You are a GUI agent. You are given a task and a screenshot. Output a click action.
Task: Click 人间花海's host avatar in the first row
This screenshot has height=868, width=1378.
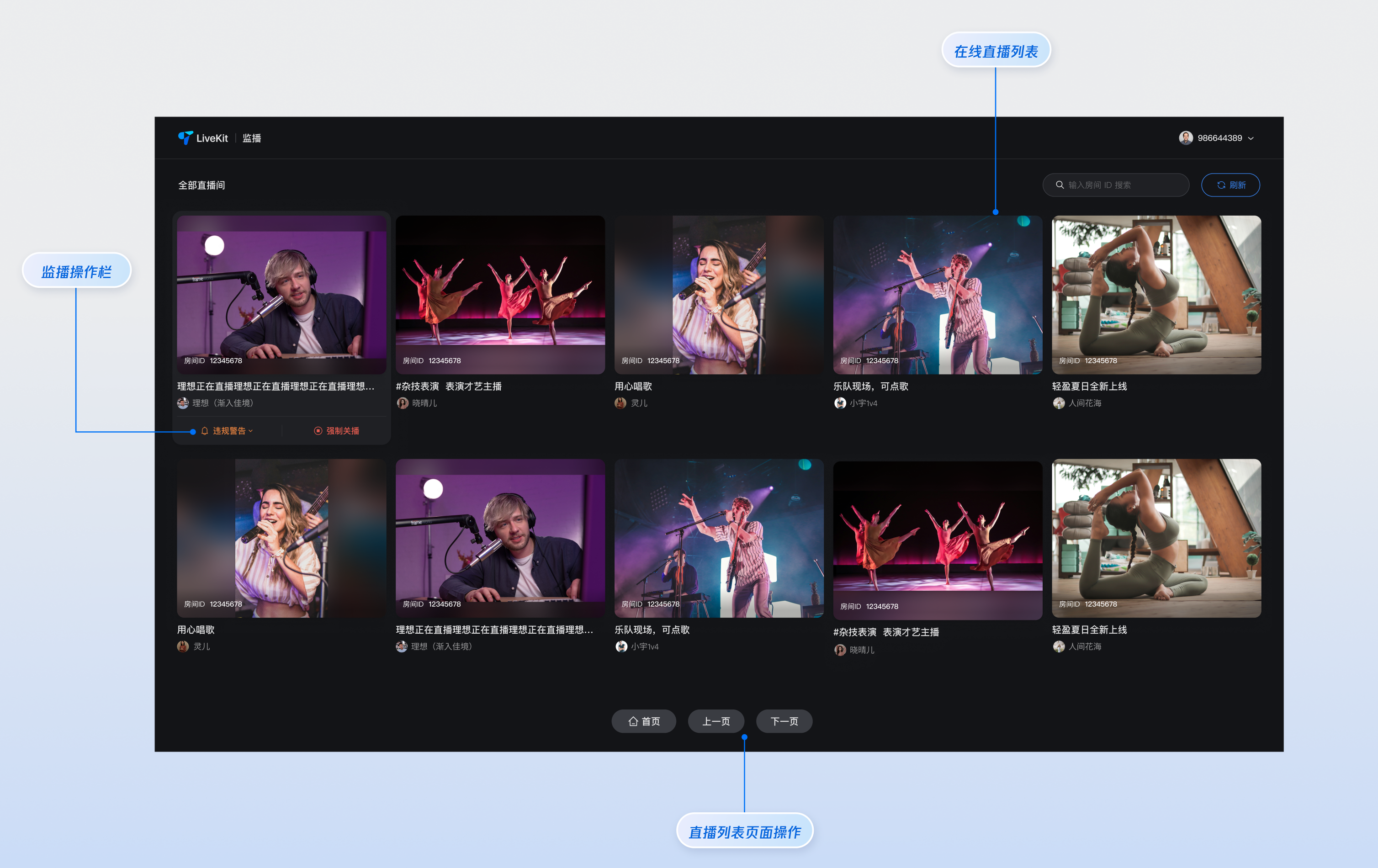[1059, 403]
